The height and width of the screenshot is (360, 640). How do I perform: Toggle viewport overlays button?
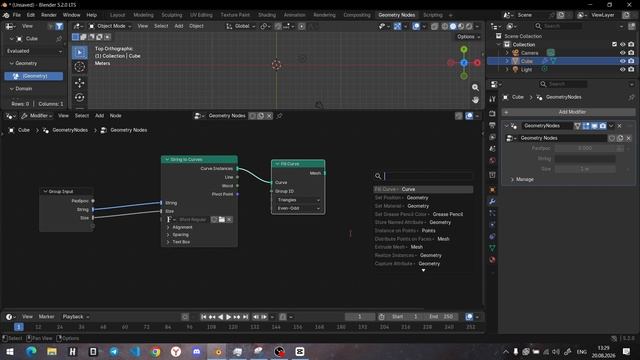click(416, 26)
